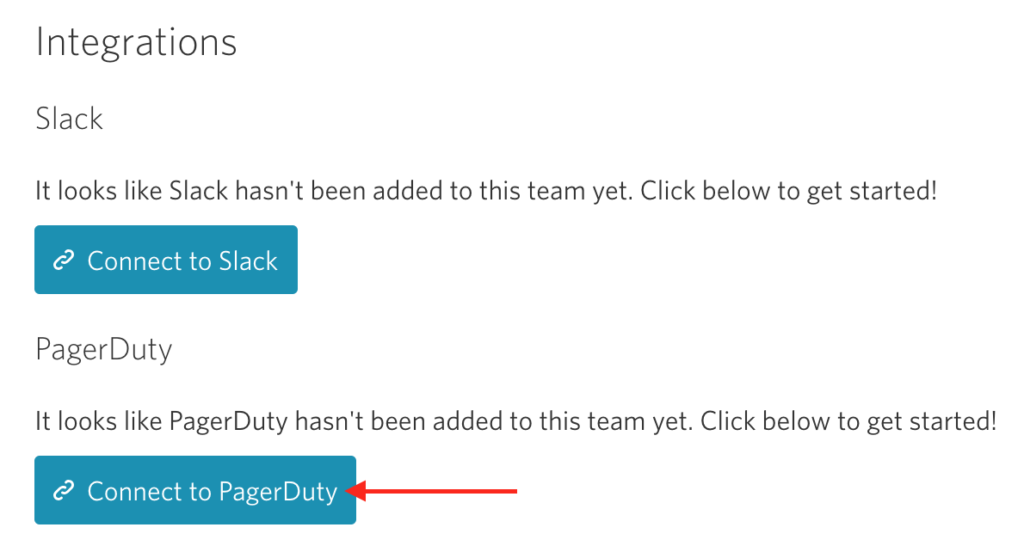Start the Connect to PagerDuty integration
Viewport: 1024px width, 552px height.
(x=195, y=490)
